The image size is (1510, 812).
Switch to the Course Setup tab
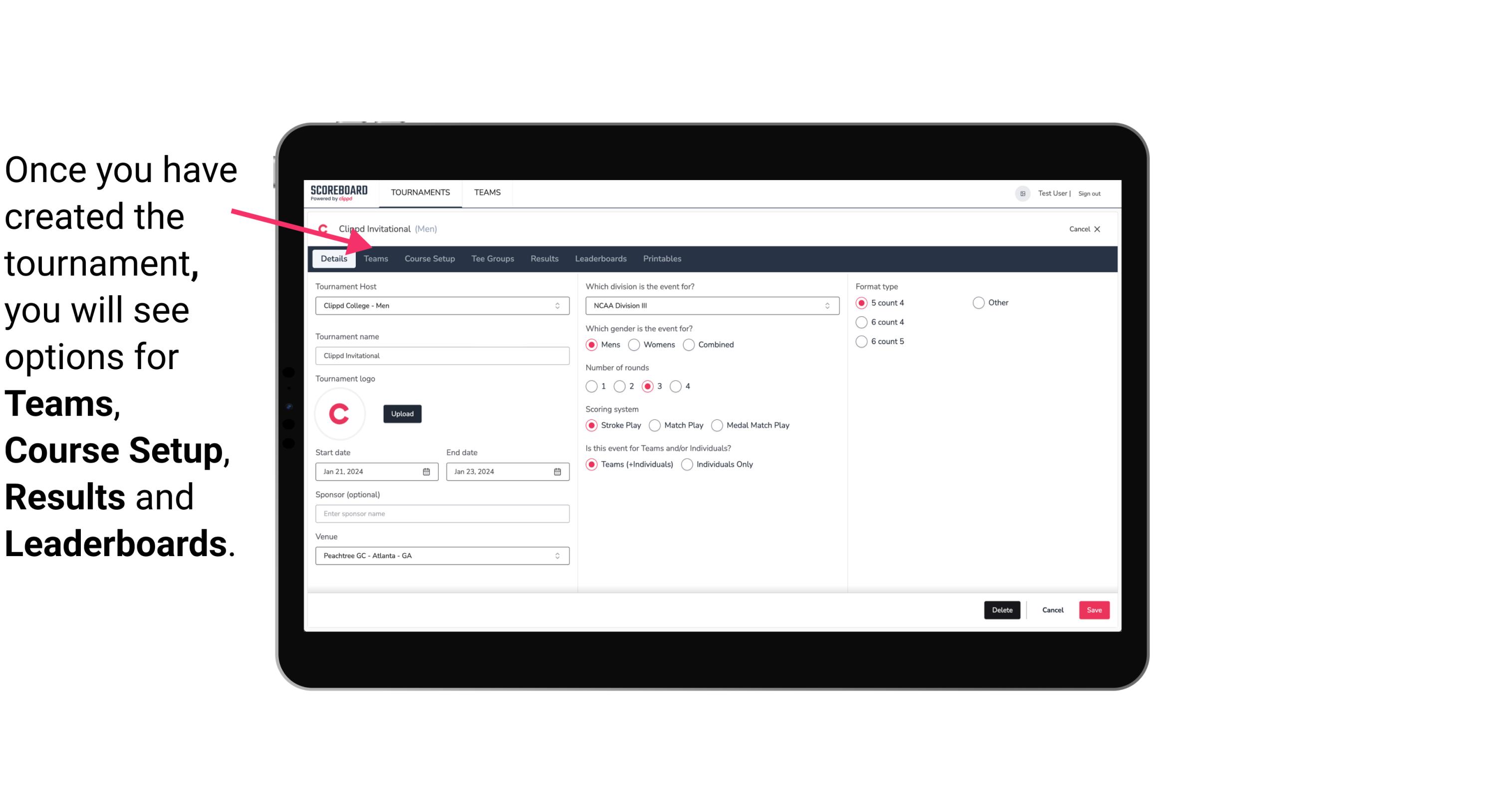point(429,258)
